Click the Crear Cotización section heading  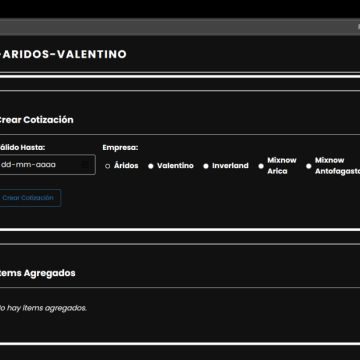(x=36, y=120)
